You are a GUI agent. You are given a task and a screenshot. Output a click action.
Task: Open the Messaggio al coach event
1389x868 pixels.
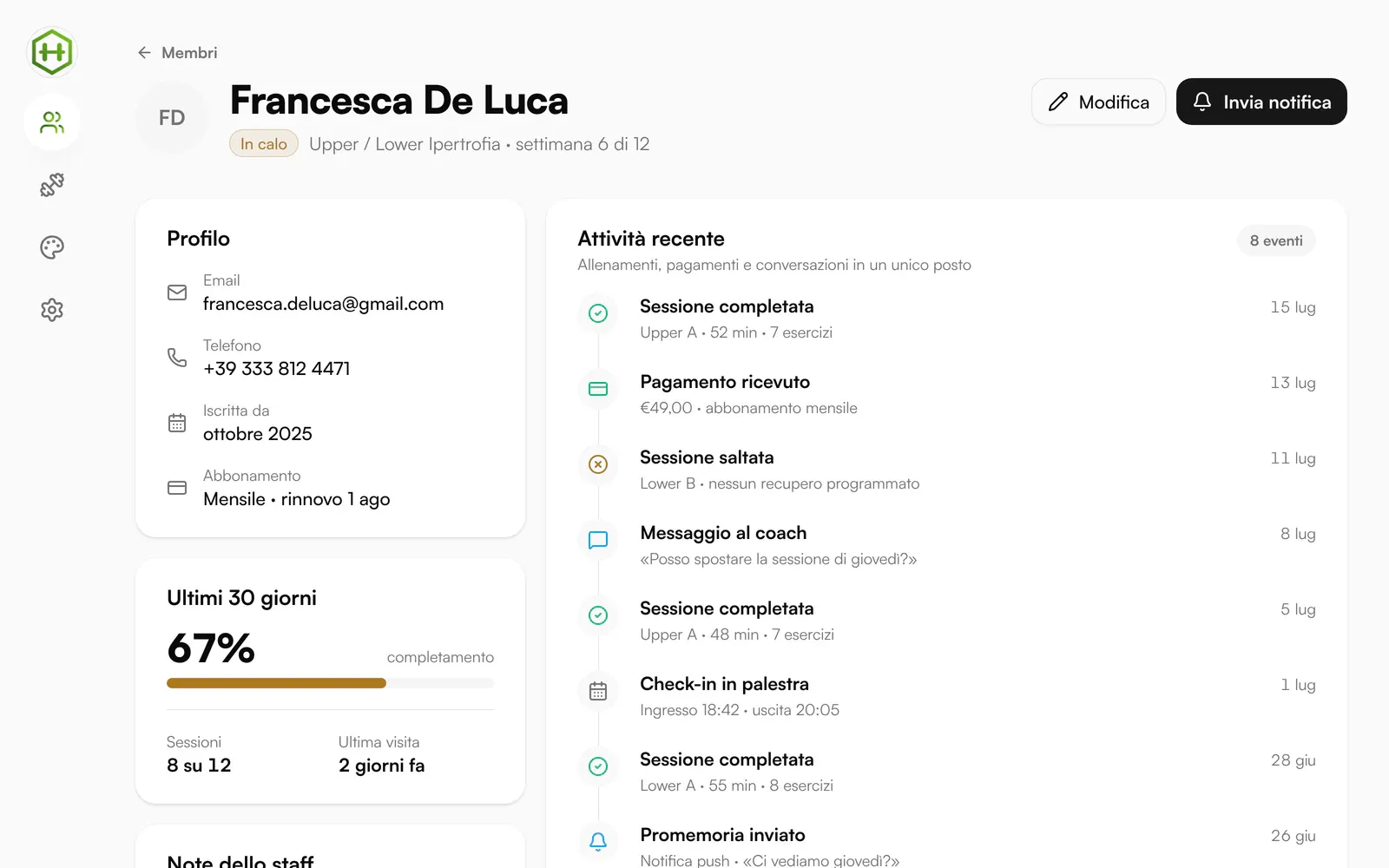946,545
